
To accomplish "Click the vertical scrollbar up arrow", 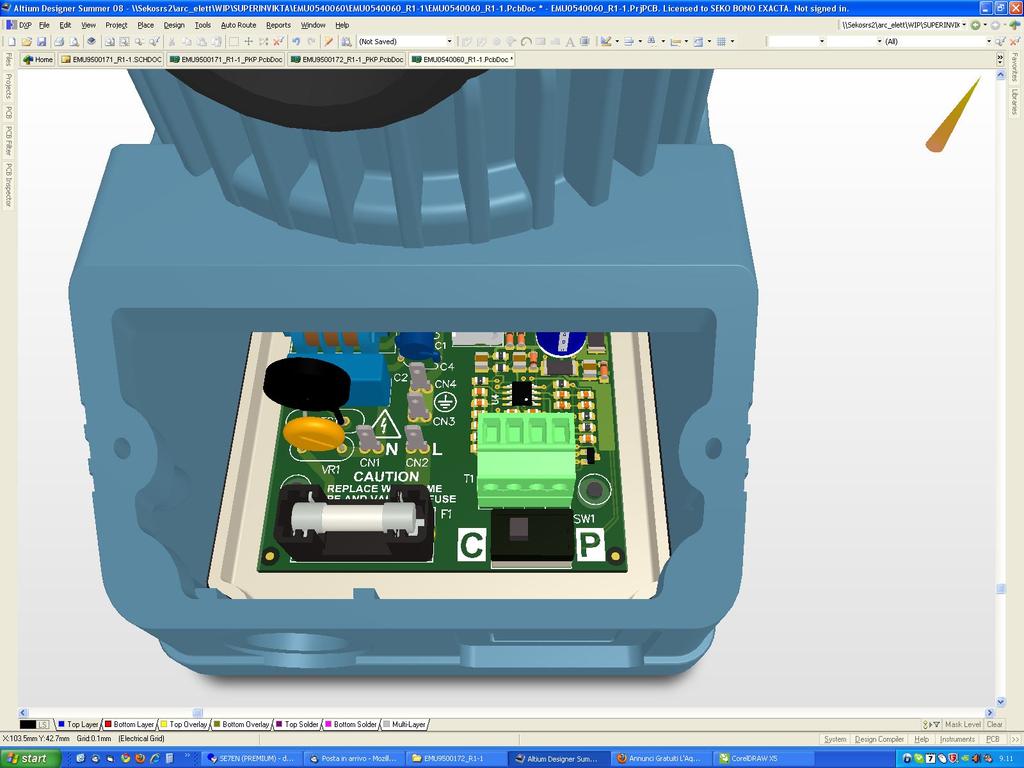I will (1000, 75).
